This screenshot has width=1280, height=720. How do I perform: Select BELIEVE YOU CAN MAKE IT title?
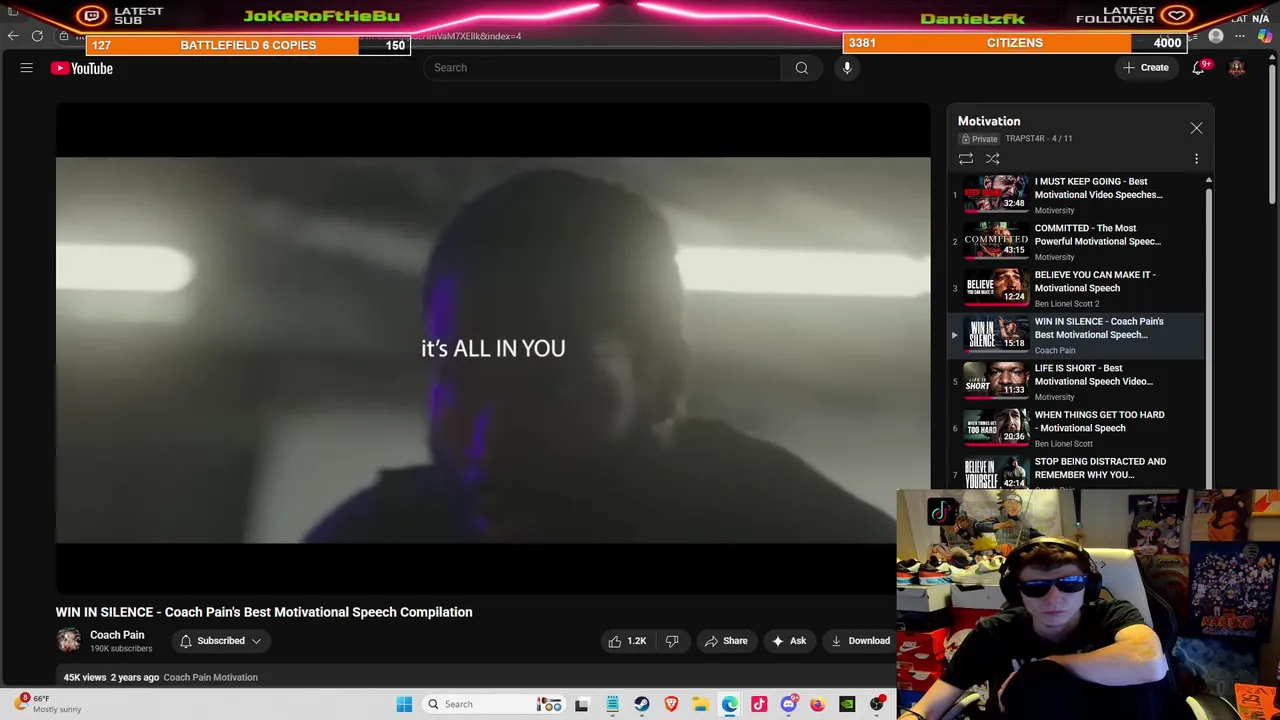click(x=1095, y=281)
